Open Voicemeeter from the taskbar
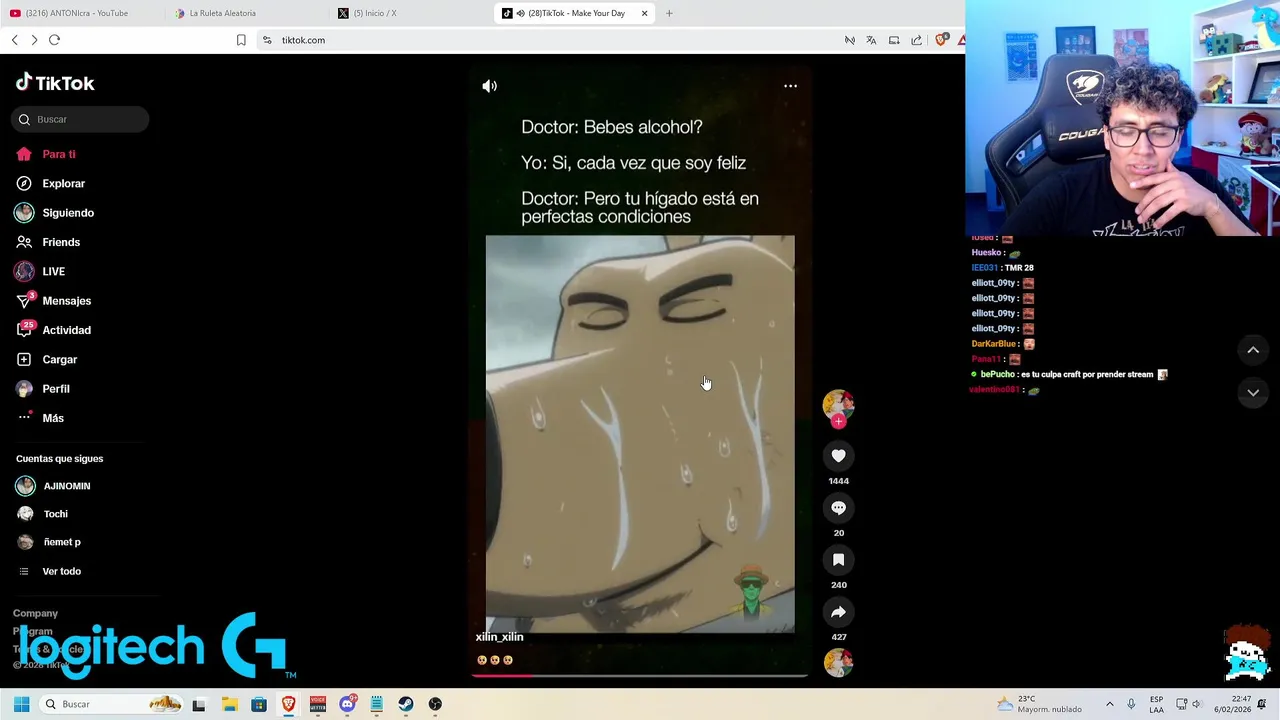This screenshot has width=1280, height=720. click(x=318, y=704)
